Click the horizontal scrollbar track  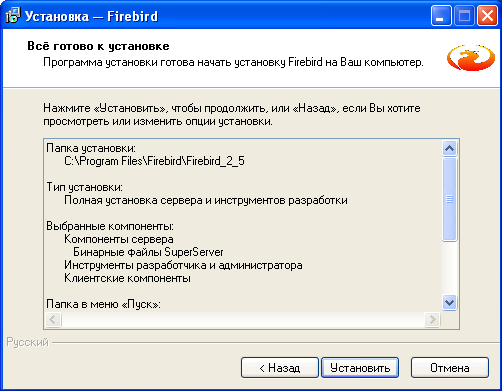[x=243, y=319]
